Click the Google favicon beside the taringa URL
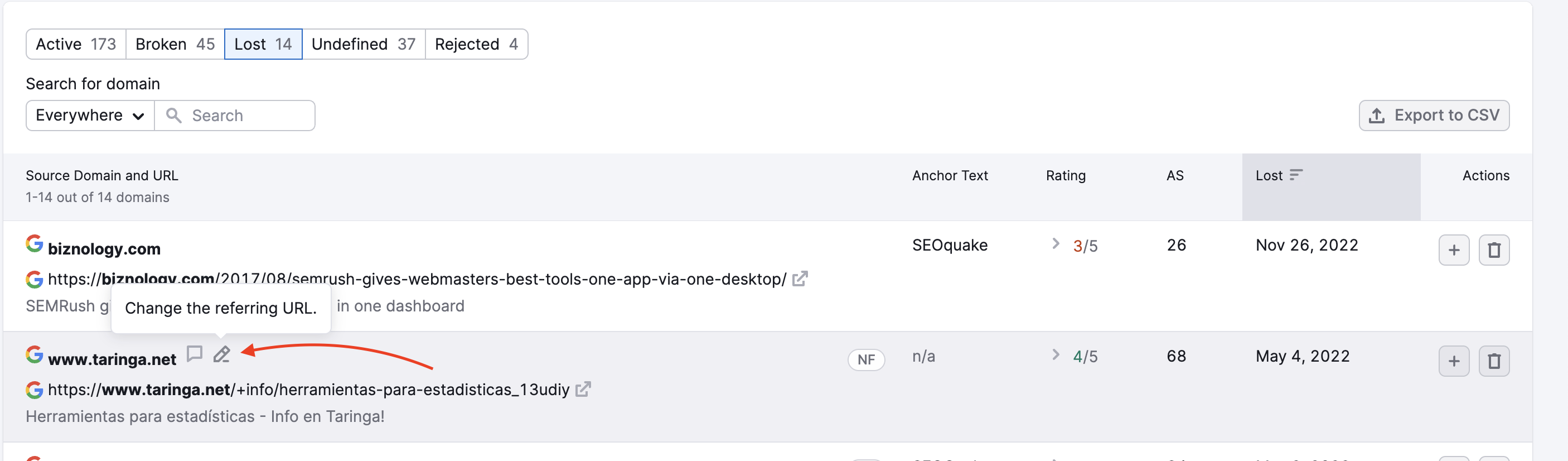 click(x=34, y=390)
